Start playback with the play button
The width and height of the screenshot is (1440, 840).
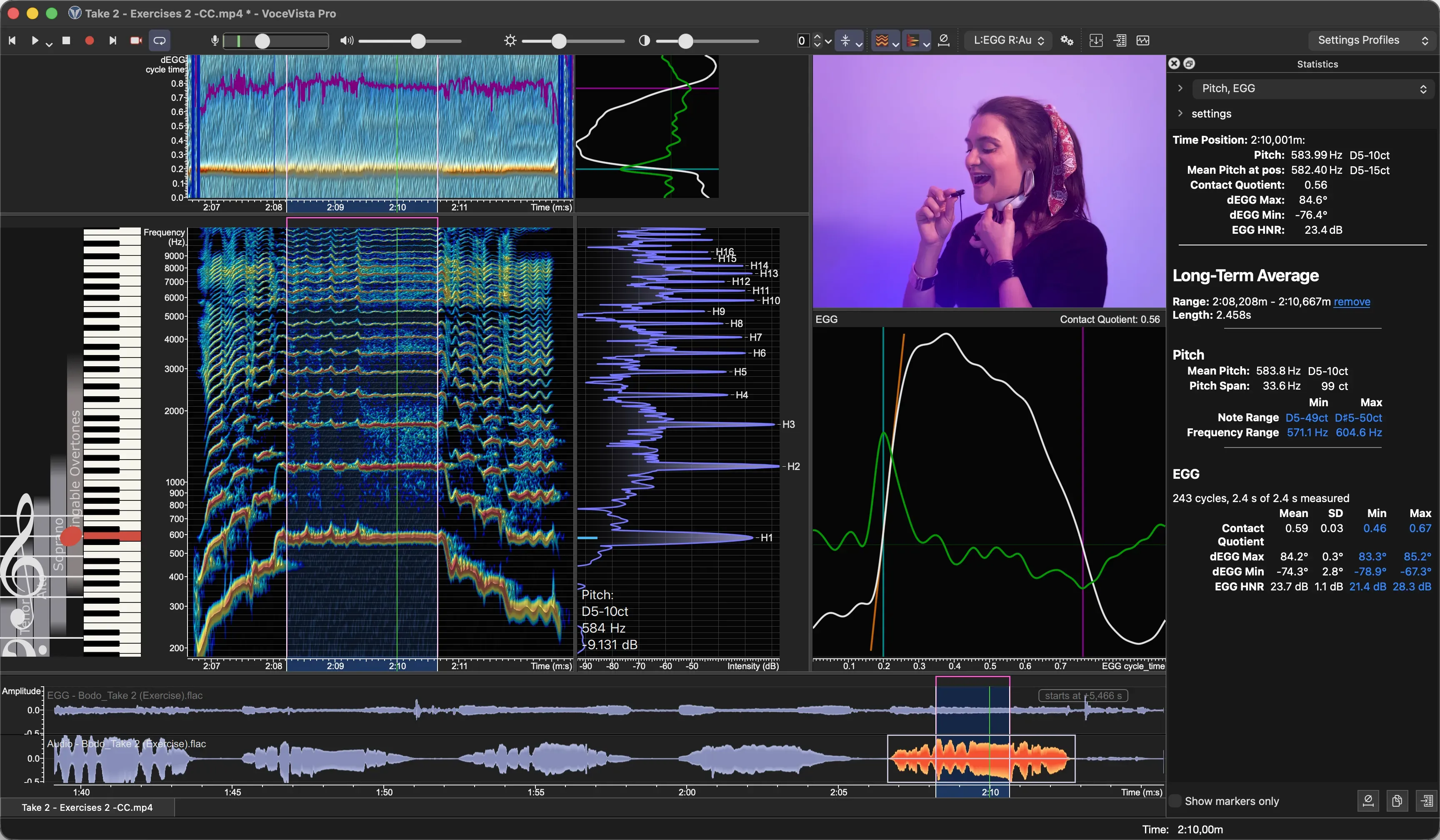coord(34,40)
